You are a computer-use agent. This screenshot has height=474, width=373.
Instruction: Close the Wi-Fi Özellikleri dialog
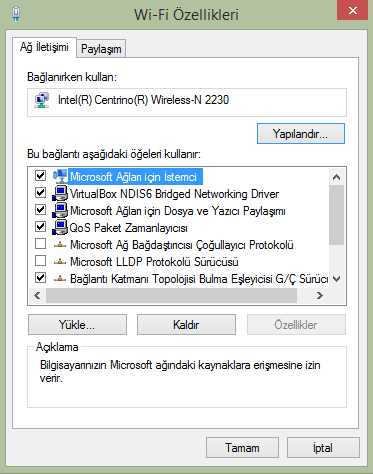(353, 10)
